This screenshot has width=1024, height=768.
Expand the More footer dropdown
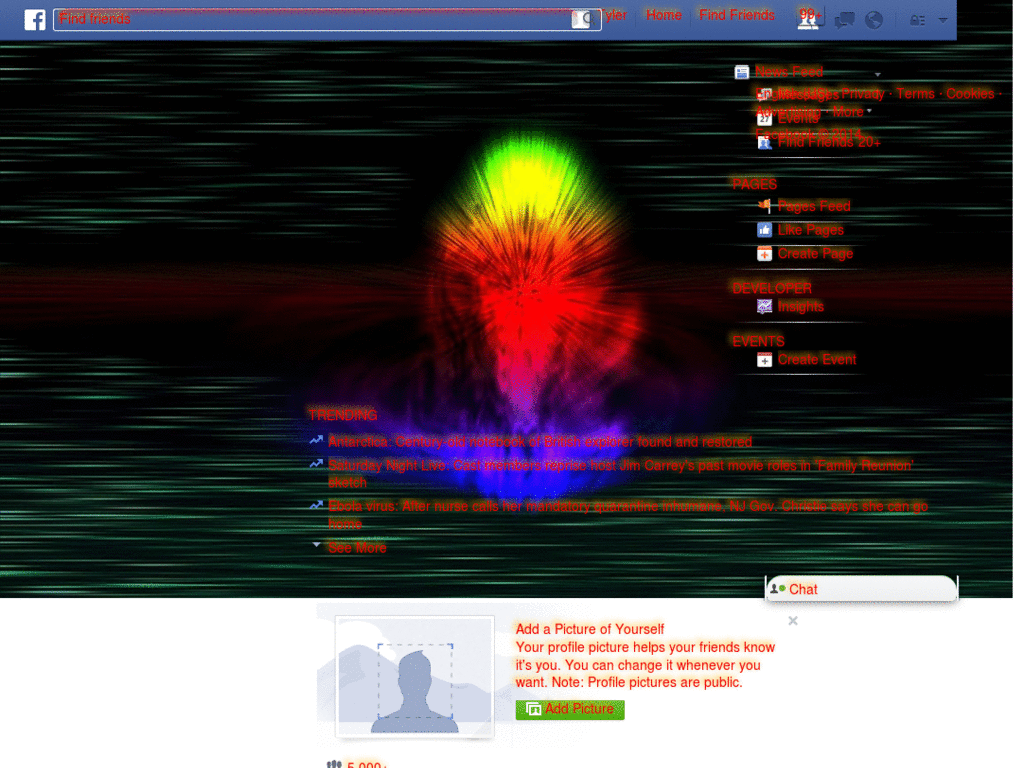[852, 112]
